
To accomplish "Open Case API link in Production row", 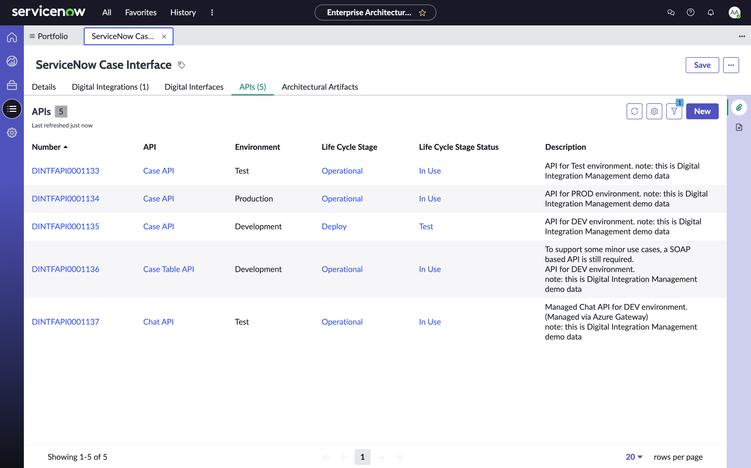I will [x=159, y=199].
